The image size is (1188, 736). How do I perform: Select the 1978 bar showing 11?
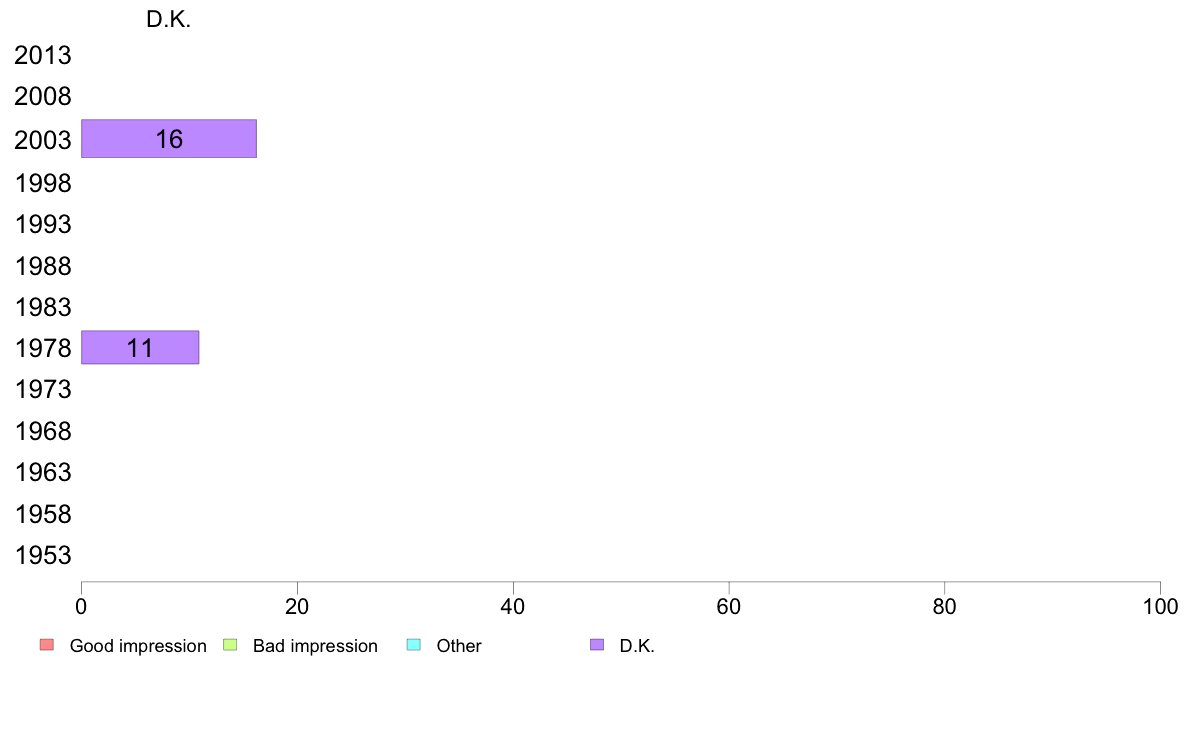(140, 348)
